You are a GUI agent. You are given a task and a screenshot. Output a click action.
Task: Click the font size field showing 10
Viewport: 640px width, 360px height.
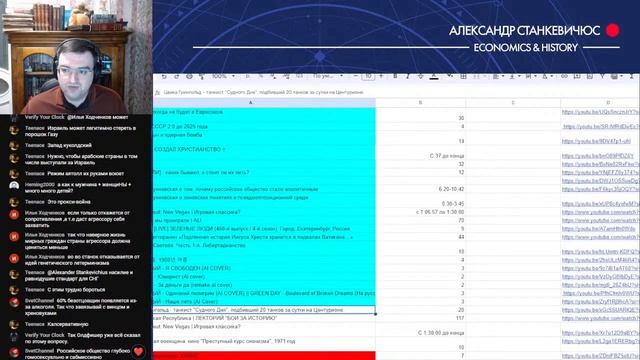pos(368,76)
